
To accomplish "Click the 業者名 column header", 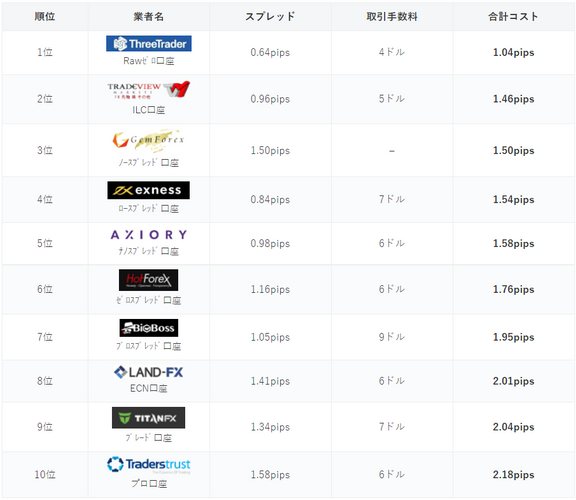I will (148, 17).
